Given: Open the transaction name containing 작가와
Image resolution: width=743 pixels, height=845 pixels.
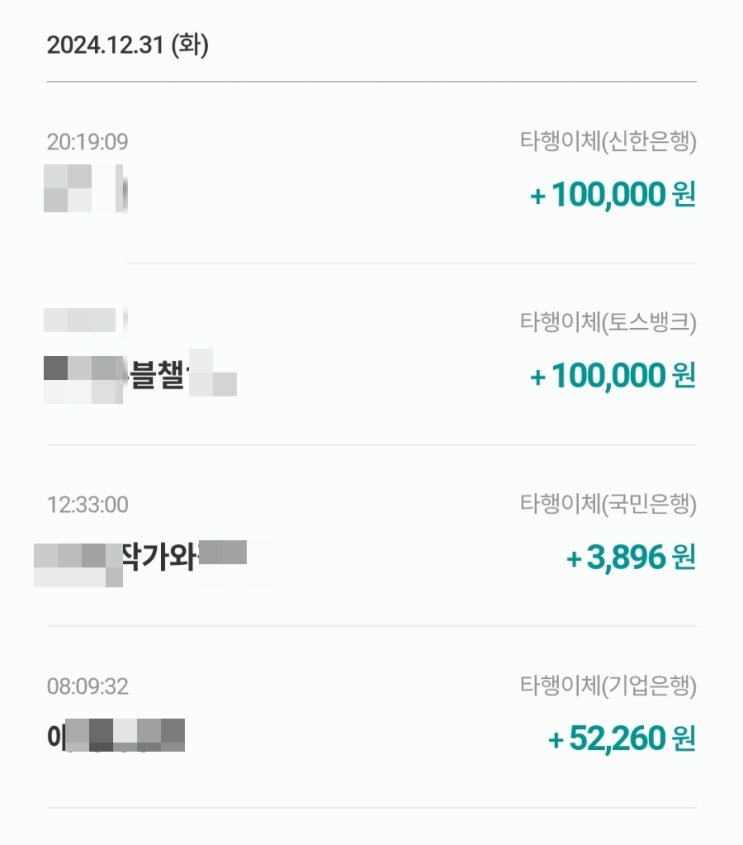Looking at the screenshot, I should [x=140, y=556].
